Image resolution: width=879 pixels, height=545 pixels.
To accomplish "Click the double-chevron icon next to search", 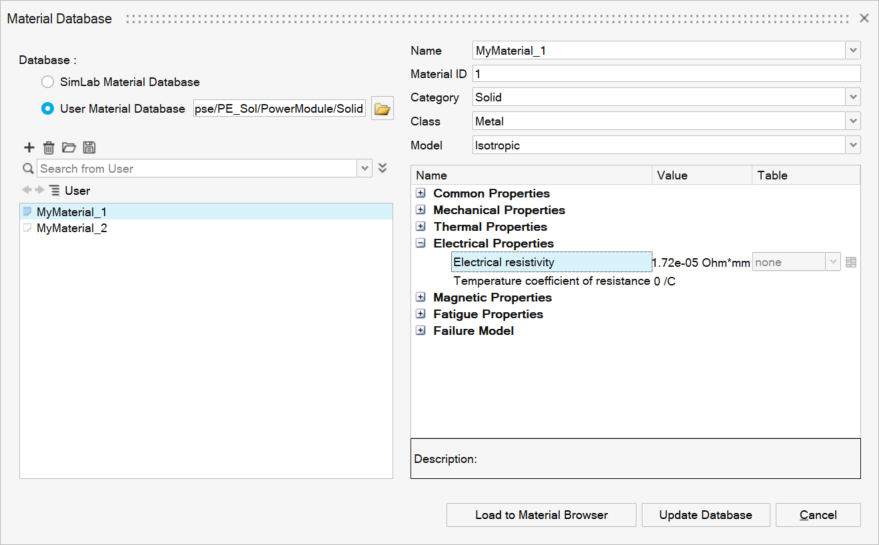I will pyautogui.click(x=383, y=169).
